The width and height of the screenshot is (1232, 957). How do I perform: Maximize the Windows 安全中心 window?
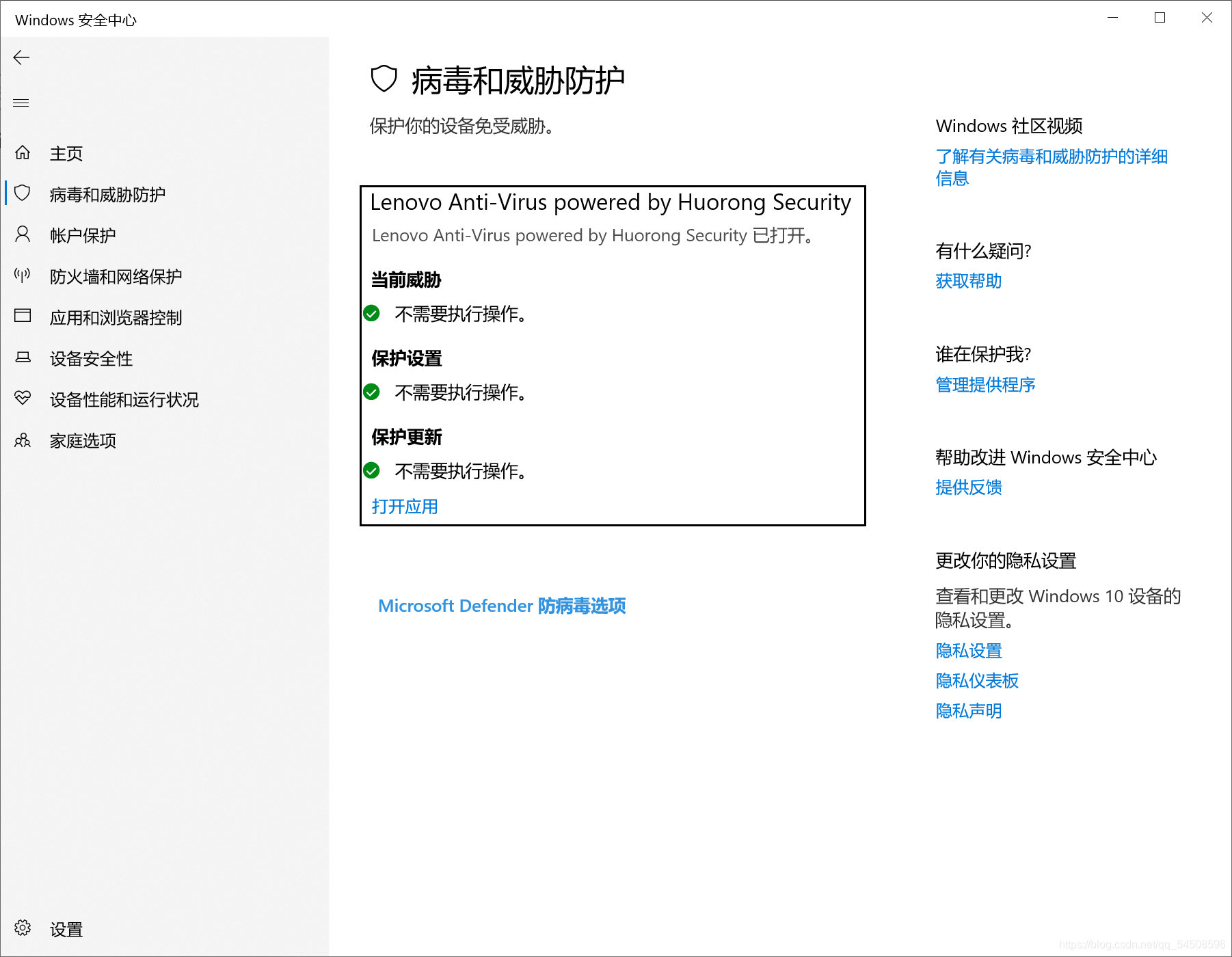click(x=1160, y=18)
